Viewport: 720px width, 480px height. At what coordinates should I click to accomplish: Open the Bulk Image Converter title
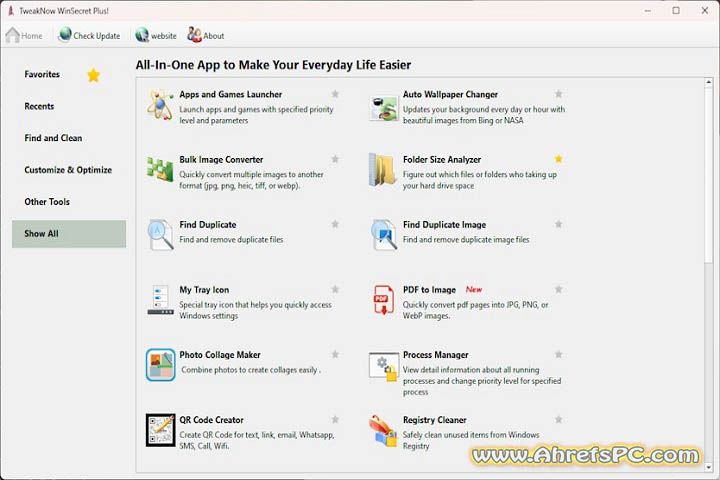coord(221,160)
